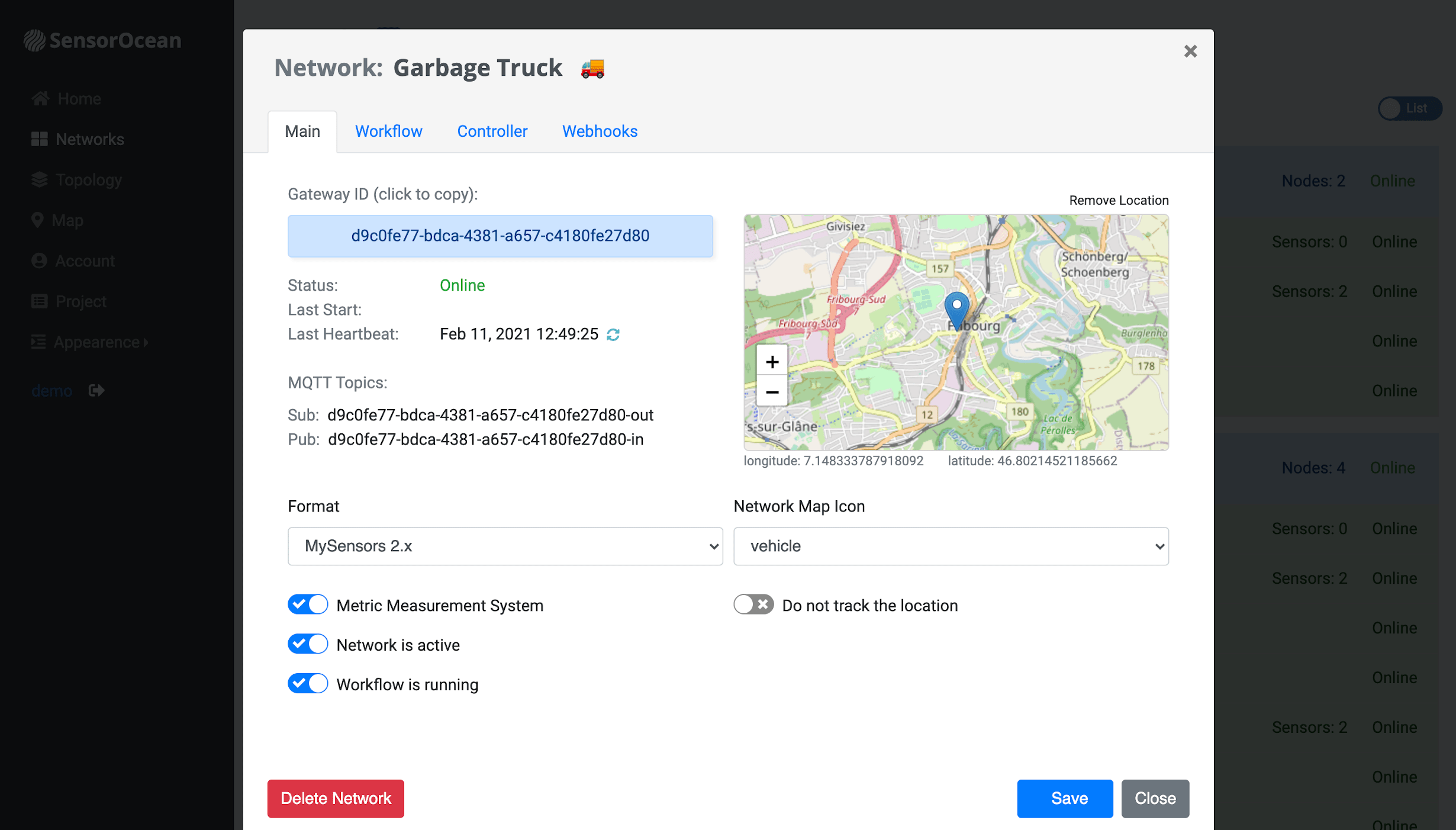Expand the Appearence sidebar menu
Viewport: 1456px width, 830px height.
point(89,342)
